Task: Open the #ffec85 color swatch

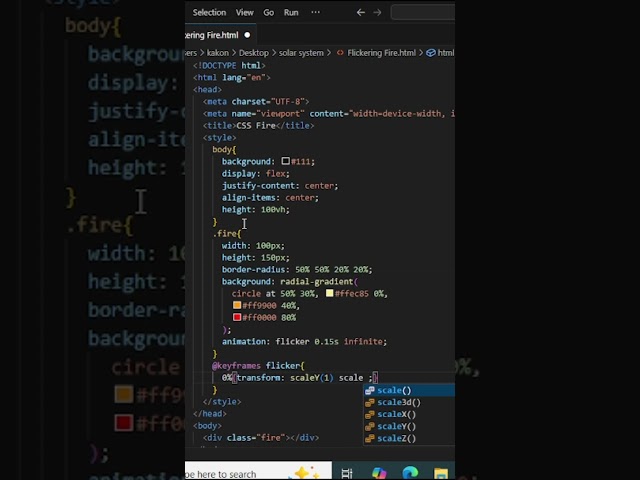Action: [x=329, y=293]
